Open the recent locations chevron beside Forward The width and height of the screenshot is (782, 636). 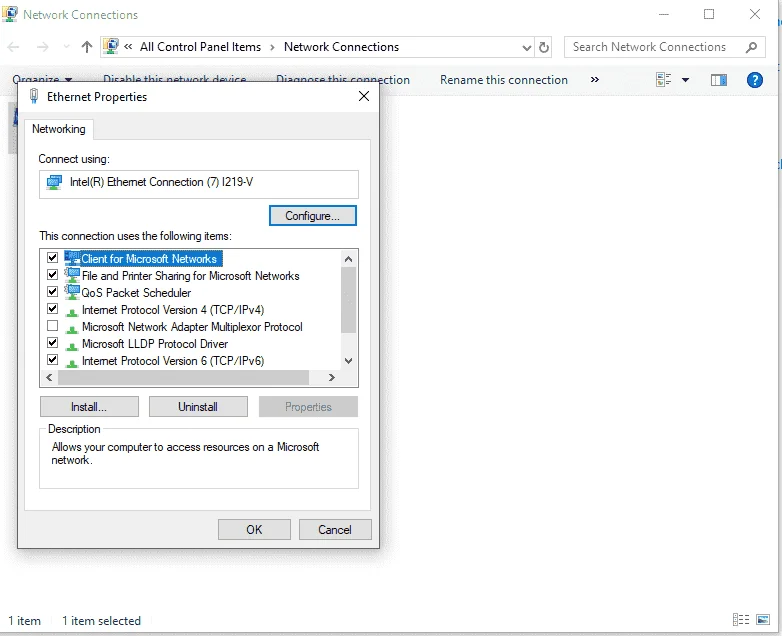66,47
